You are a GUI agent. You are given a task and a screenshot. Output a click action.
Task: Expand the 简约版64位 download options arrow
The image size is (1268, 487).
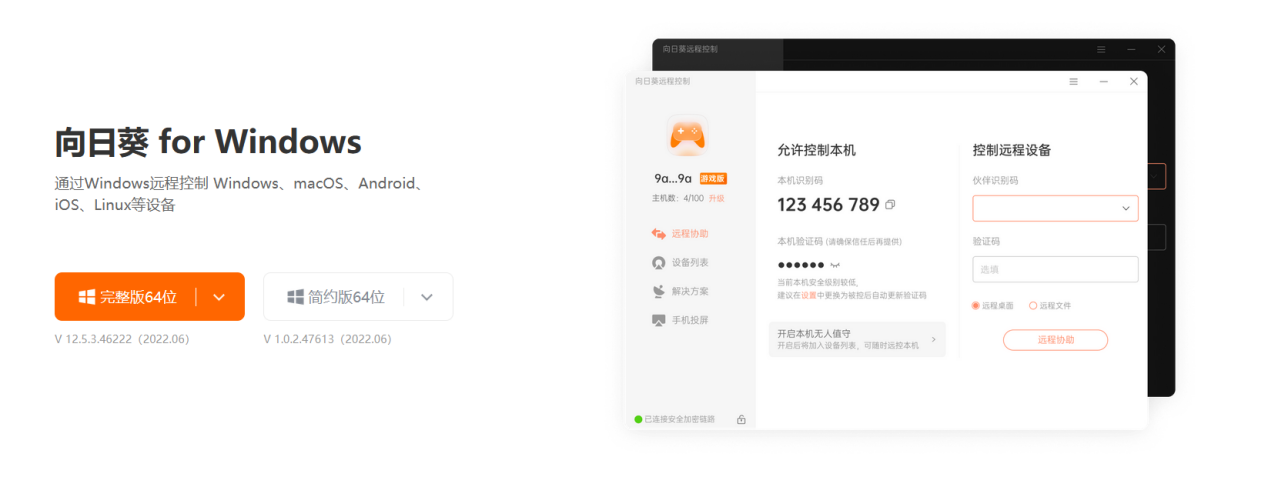427,297
